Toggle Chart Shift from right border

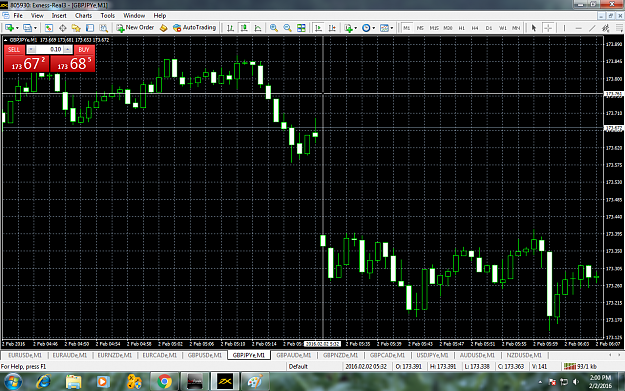pos(332,28)
